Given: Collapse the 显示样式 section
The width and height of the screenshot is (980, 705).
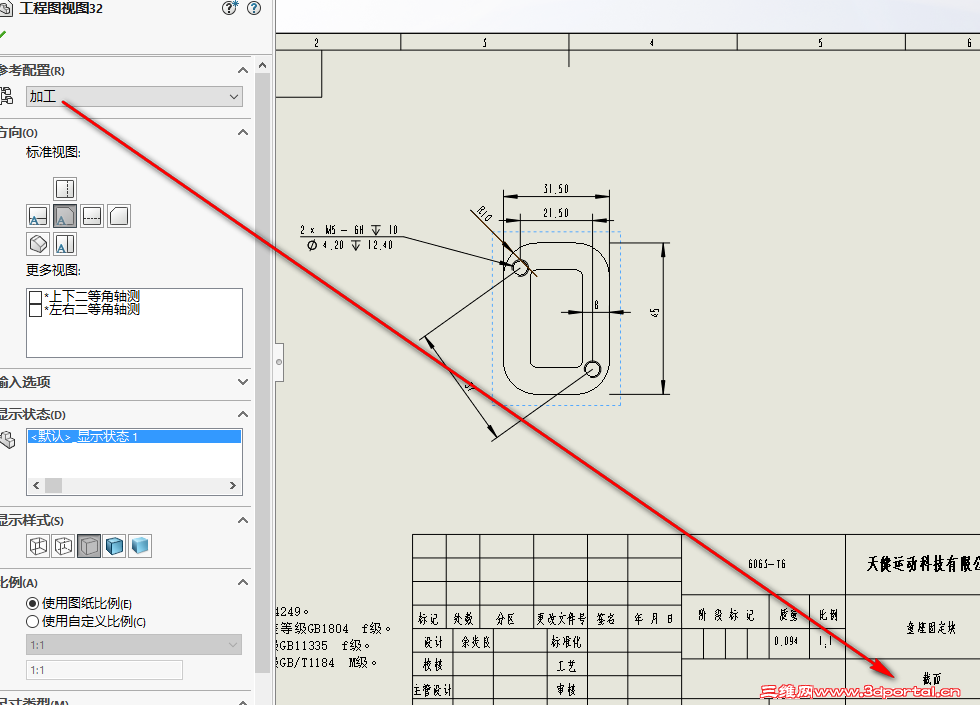Looking at the screenshot, I should (243, 520).
